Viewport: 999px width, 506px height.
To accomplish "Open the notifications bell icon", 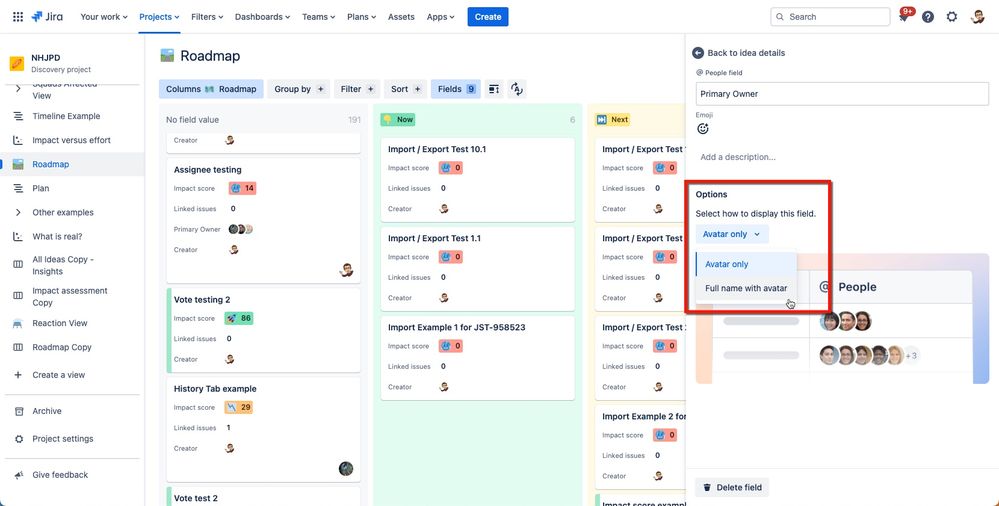I will 903,17.
